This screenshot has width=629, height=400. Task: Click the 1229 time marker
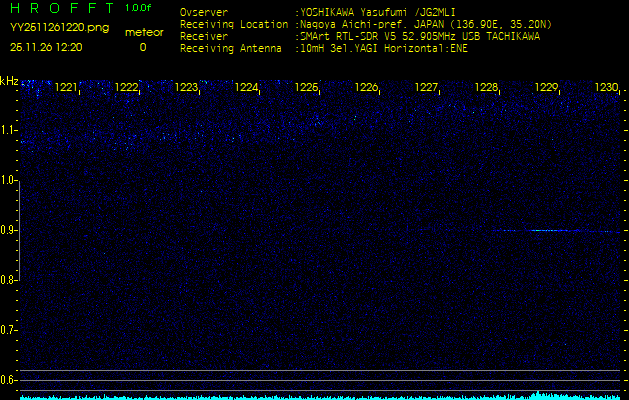pos(546,88)
